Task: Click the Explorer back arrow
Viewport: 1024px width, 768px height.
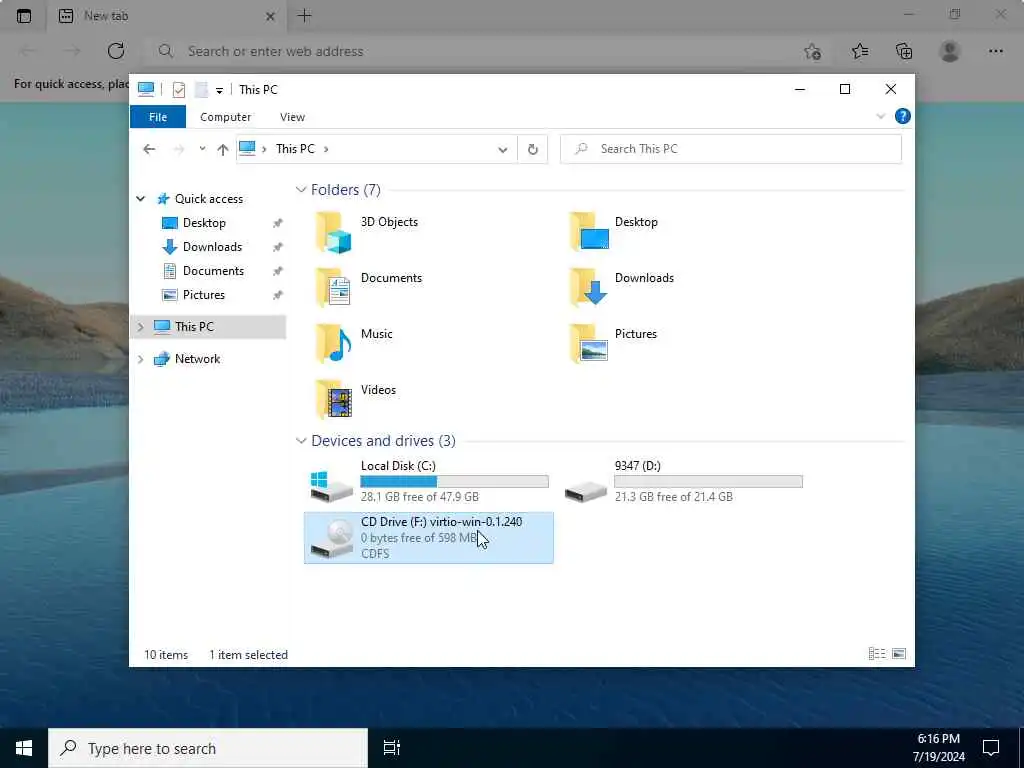Action: click(150, 150)
